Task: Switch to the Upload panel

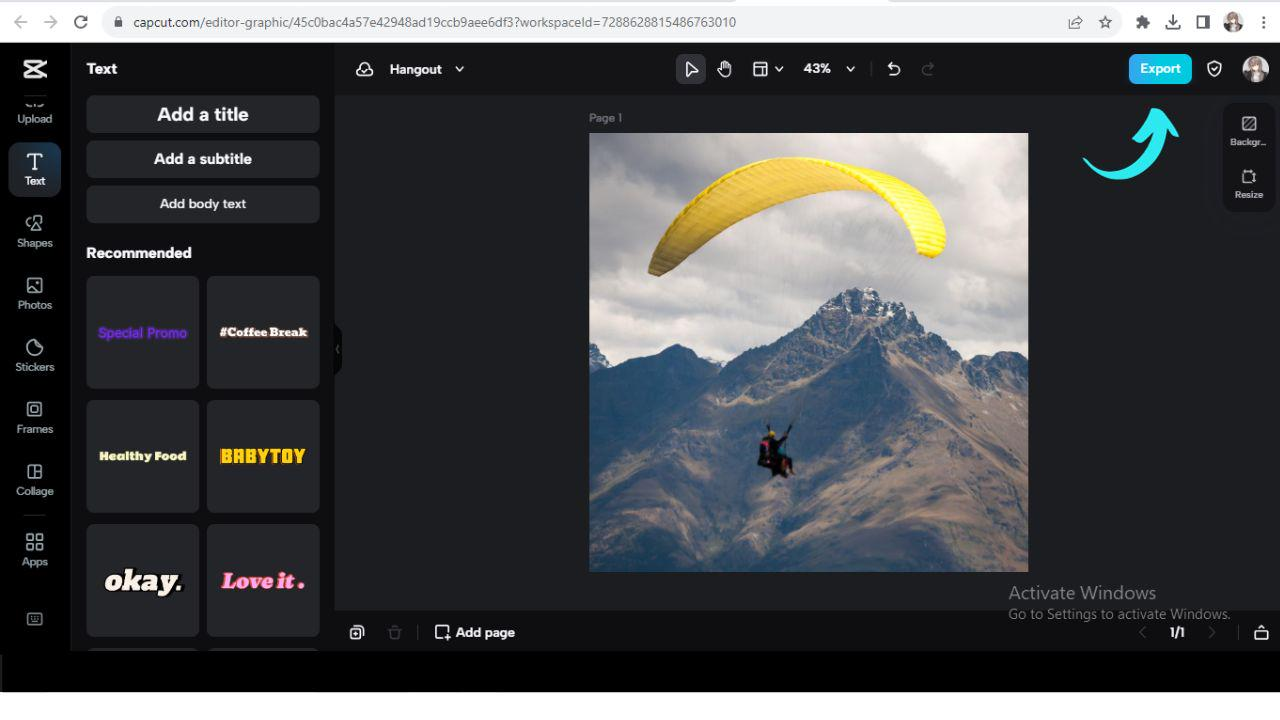Action: tap(34, 110)
